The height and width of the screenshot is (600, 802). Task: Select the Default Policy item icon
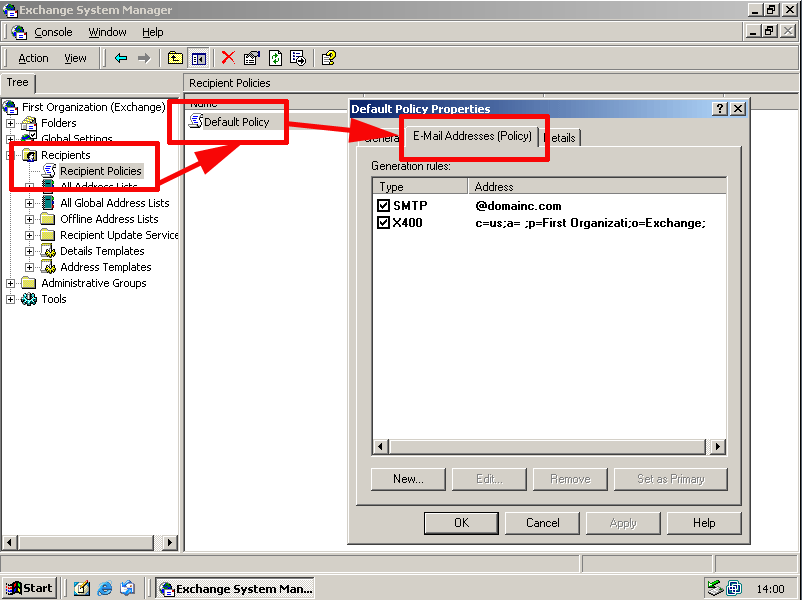[x=195, y=121]
